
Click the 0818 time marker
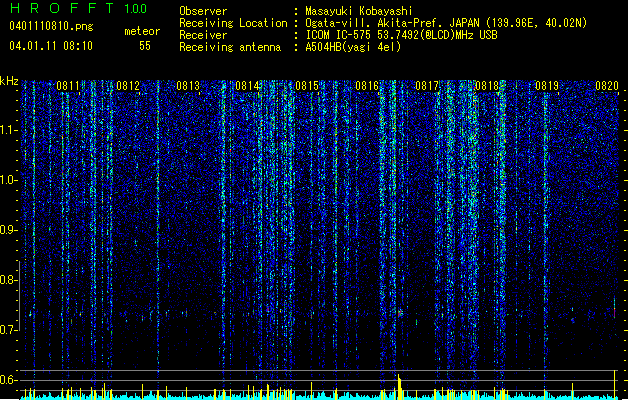pos(487,86)
